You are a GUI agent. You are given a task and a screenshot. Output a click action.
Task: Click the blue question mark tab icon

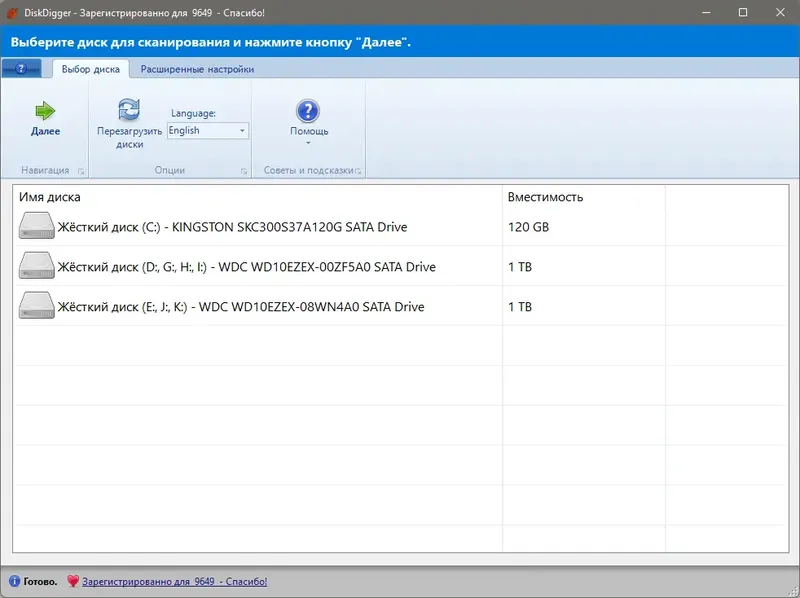(x=22, y=68)
